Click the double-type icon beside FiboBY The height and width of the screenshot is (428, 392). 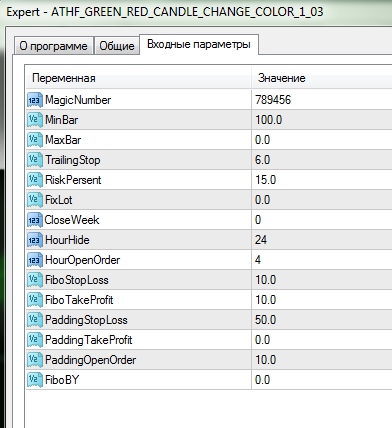pos(35,380)
